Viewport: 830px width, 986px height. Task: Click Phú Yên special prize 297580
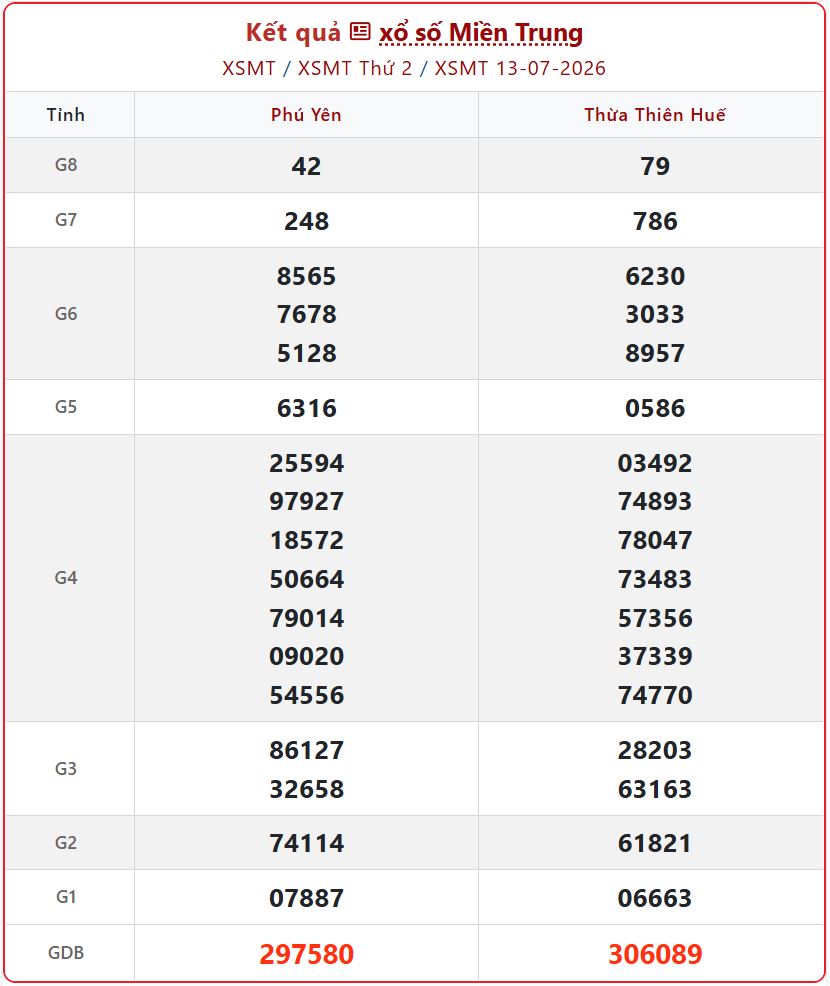click(x=306, y=953)
